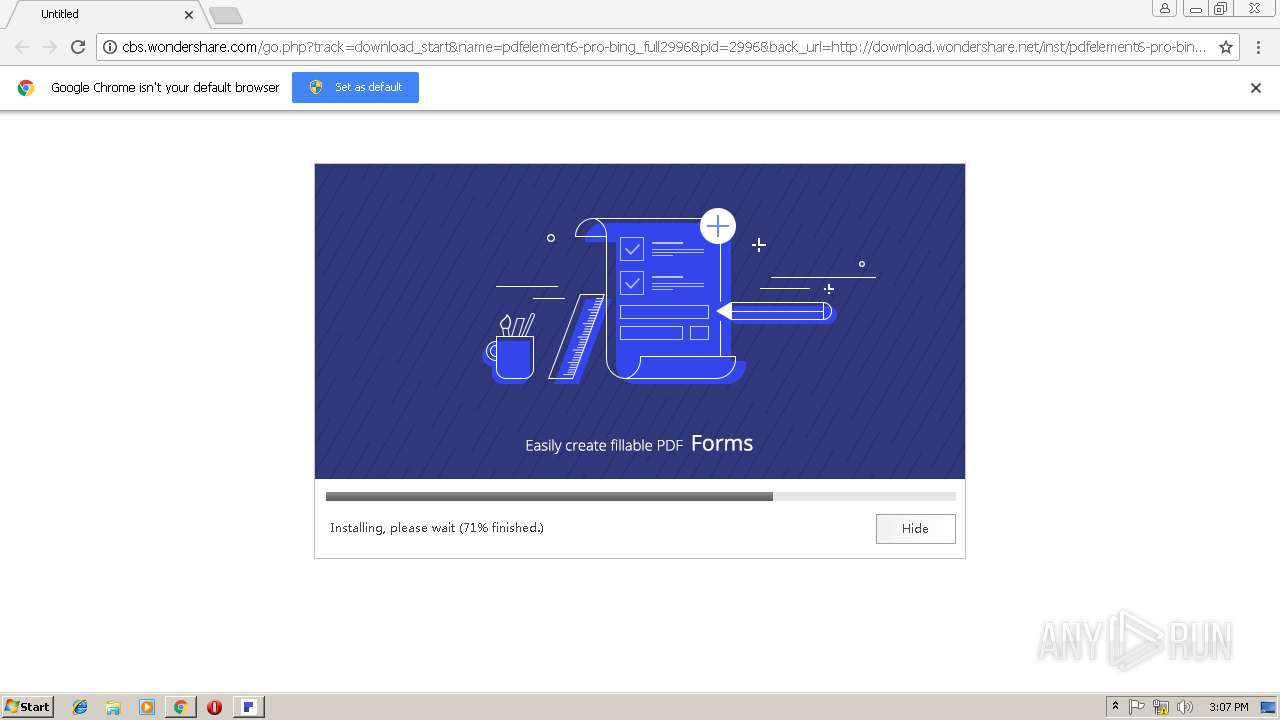Switch to Chrome in taskbar

(180, 707)
